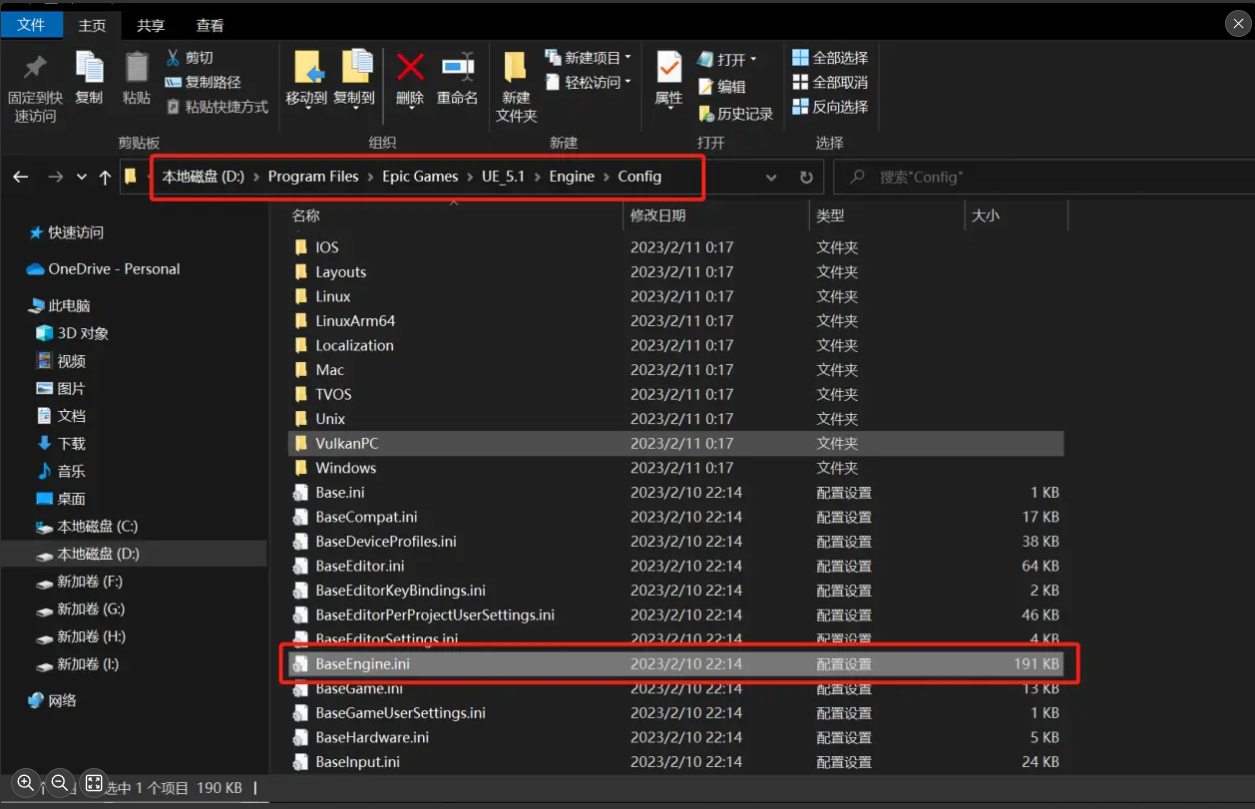Open the Share ribbon tab
Viewport: 1255px width, 809px height.
point(151,26)
